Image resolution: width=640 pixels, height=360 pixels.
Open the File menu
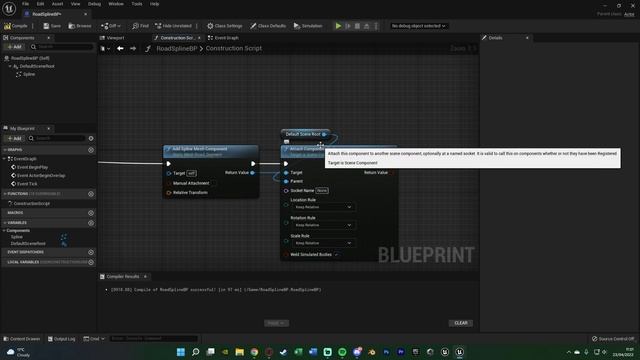coord(25,4)
